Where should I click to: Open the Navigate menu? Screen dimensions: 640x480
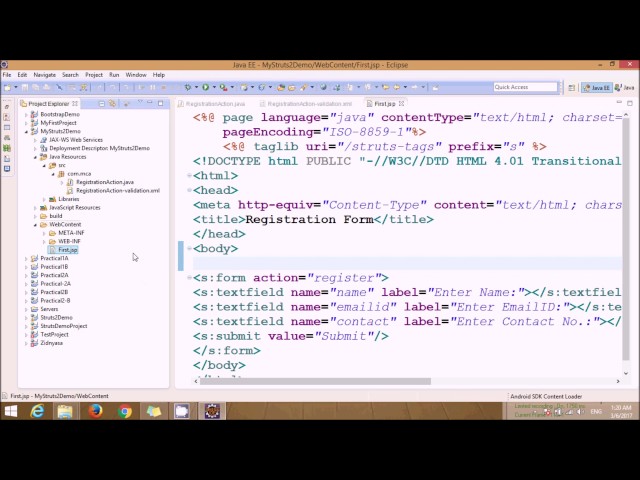click(44, 75)
